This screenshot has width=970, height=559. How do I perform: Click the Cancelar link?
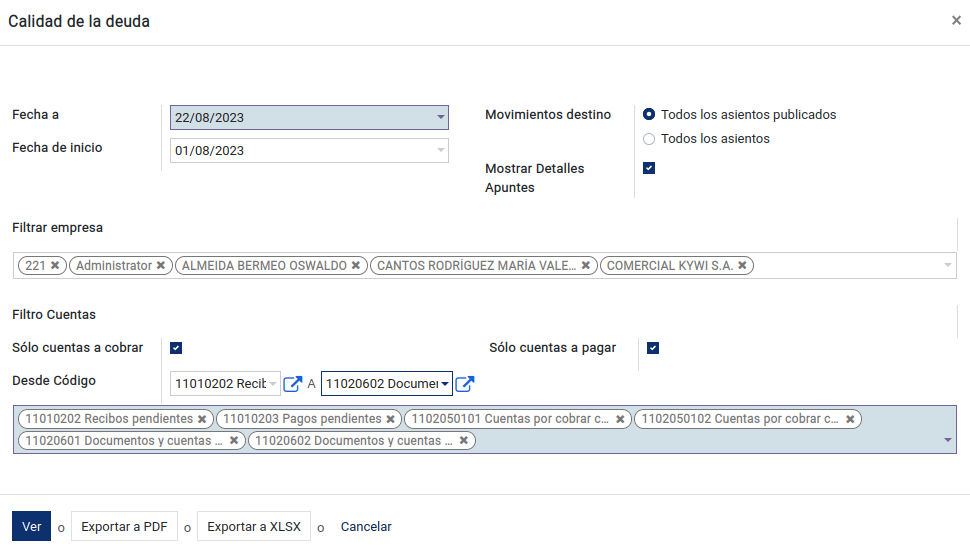(x=366, y=526)
